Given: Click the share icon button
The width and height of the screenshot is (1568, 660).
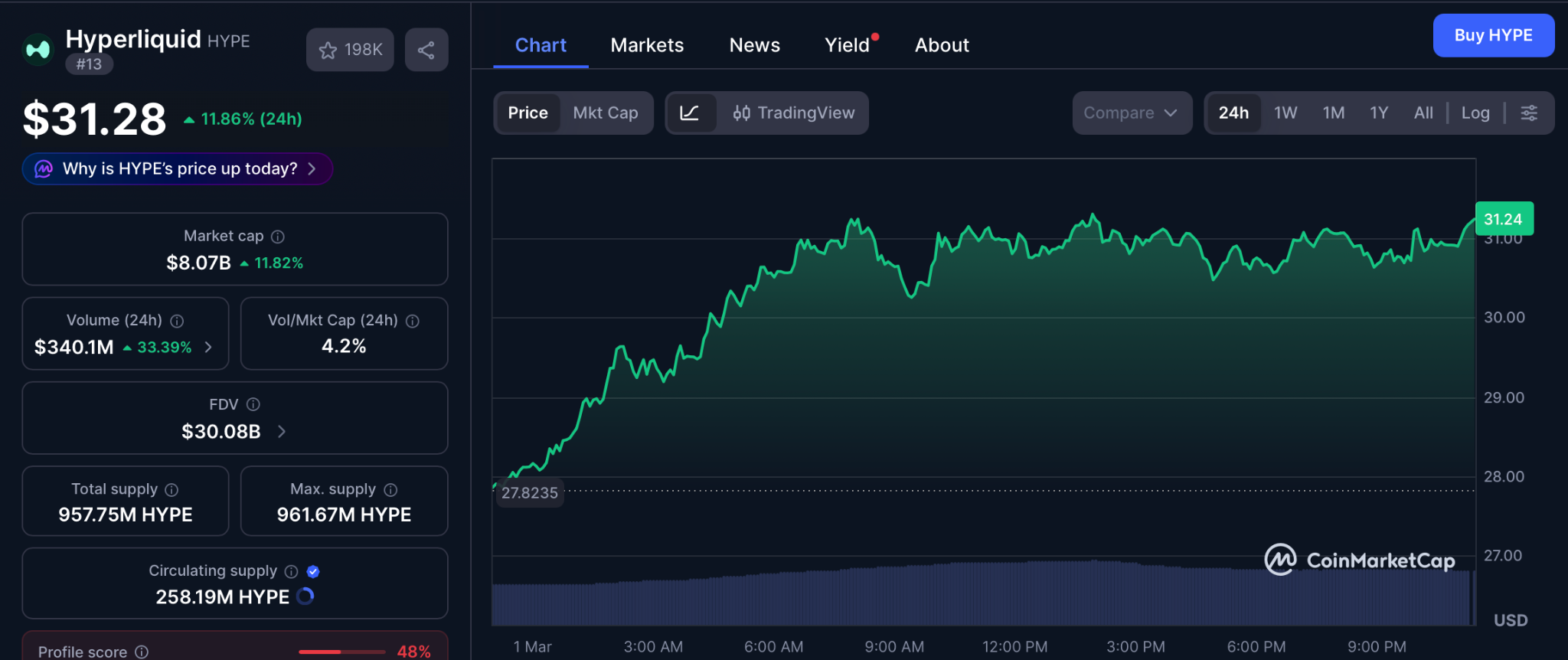Looking at the screenshot, I should (x=426, y=51).
